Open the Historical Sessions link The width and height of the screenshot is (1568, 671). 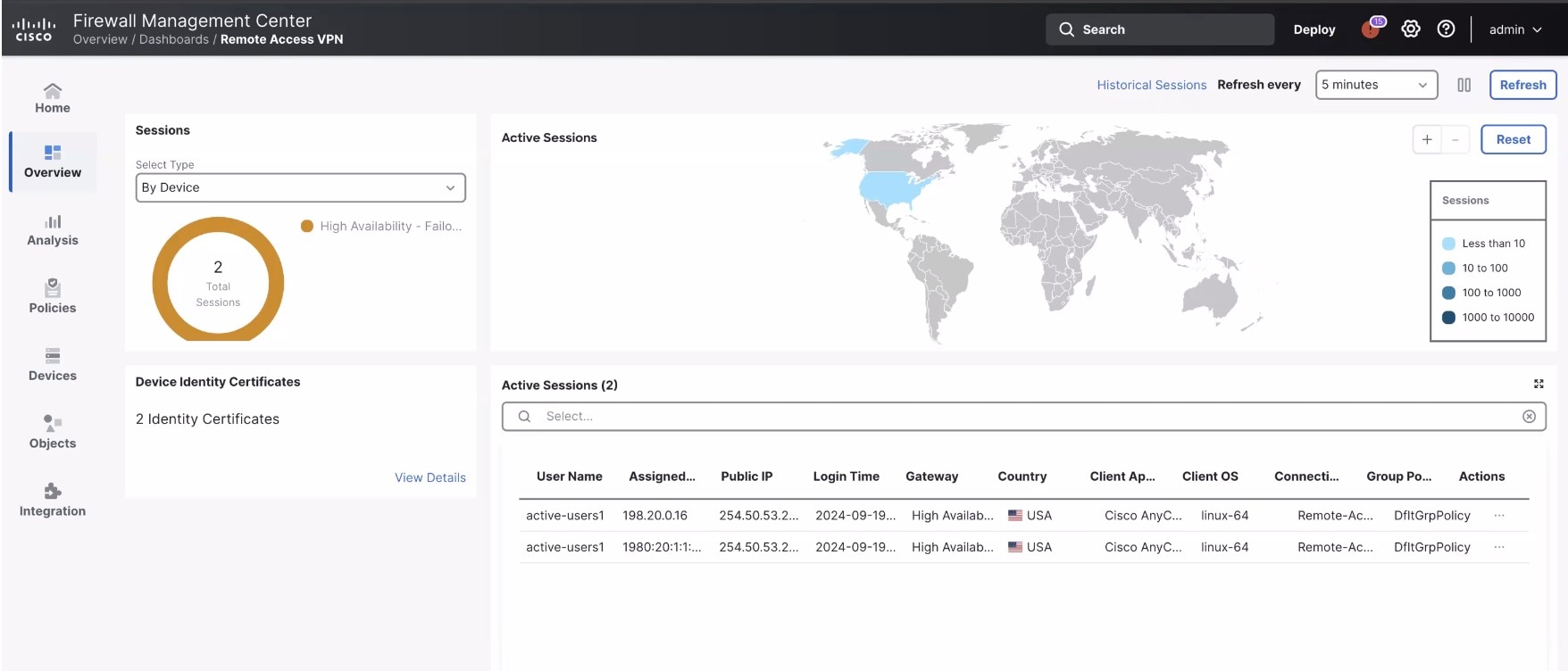[1151, 85]
